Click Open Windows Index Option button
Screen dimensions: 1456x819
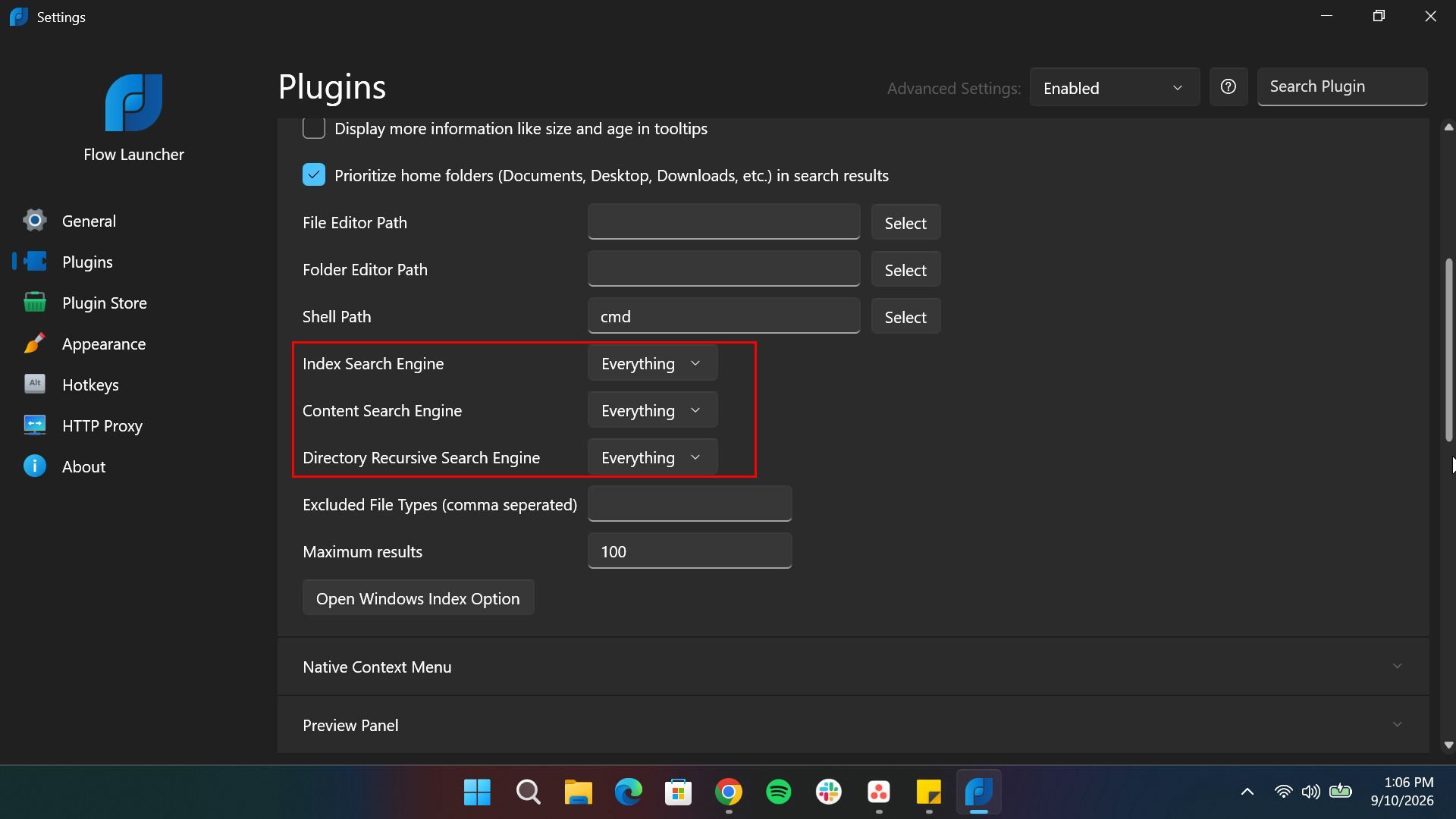[418, 598]
